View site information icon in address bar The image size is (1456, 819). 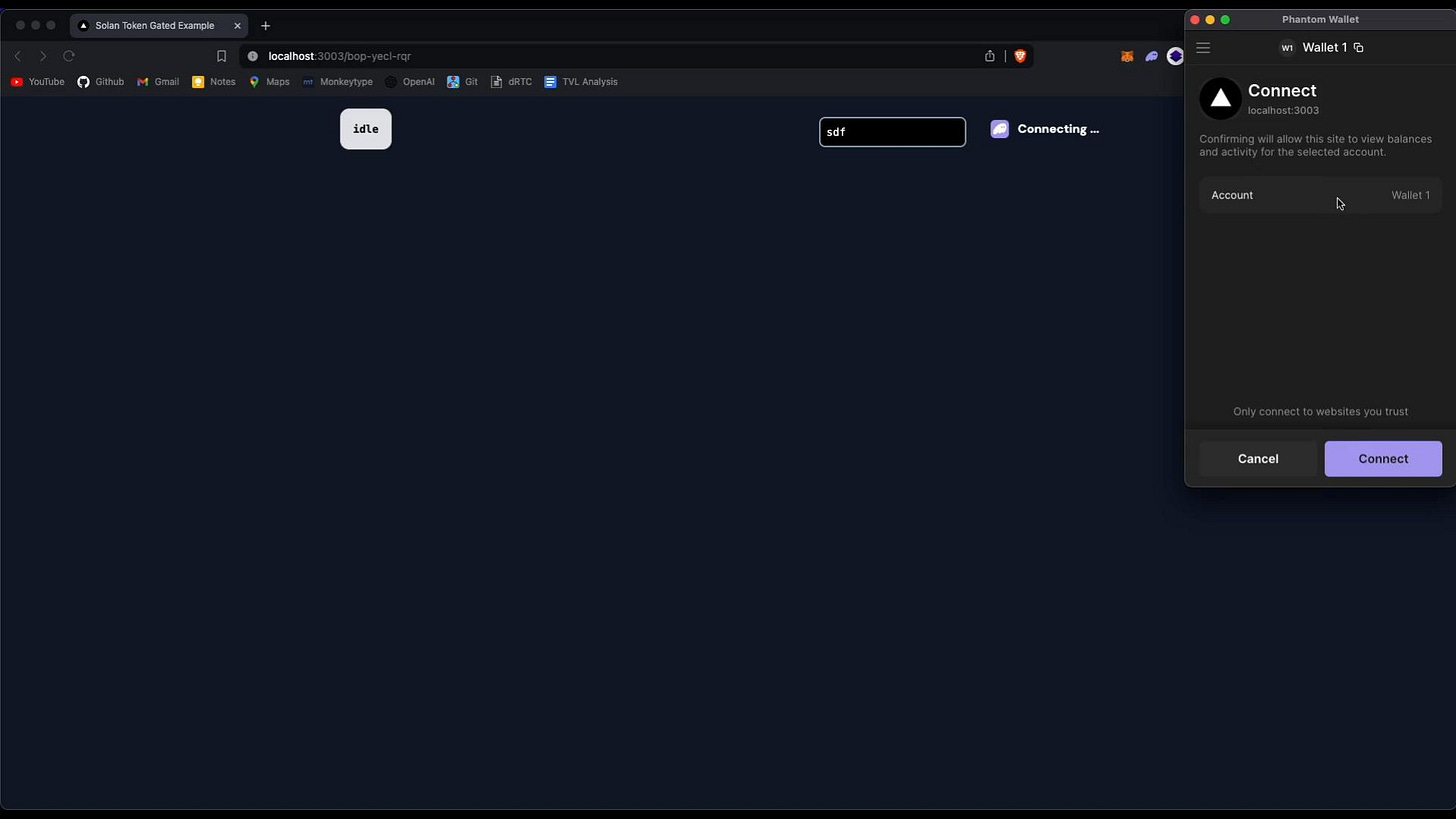[252, 56]
